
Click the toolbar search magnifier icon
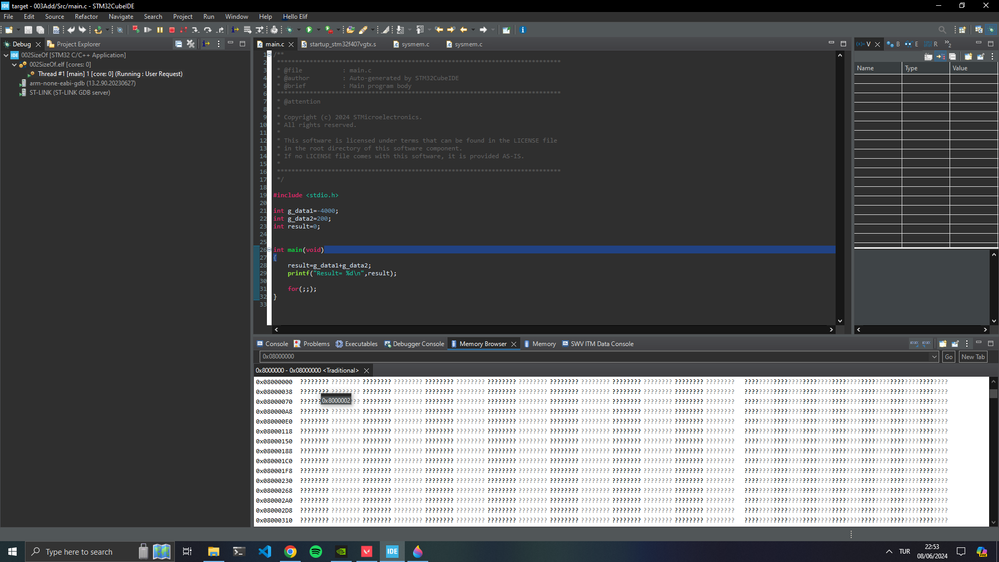tap(942, 30)
